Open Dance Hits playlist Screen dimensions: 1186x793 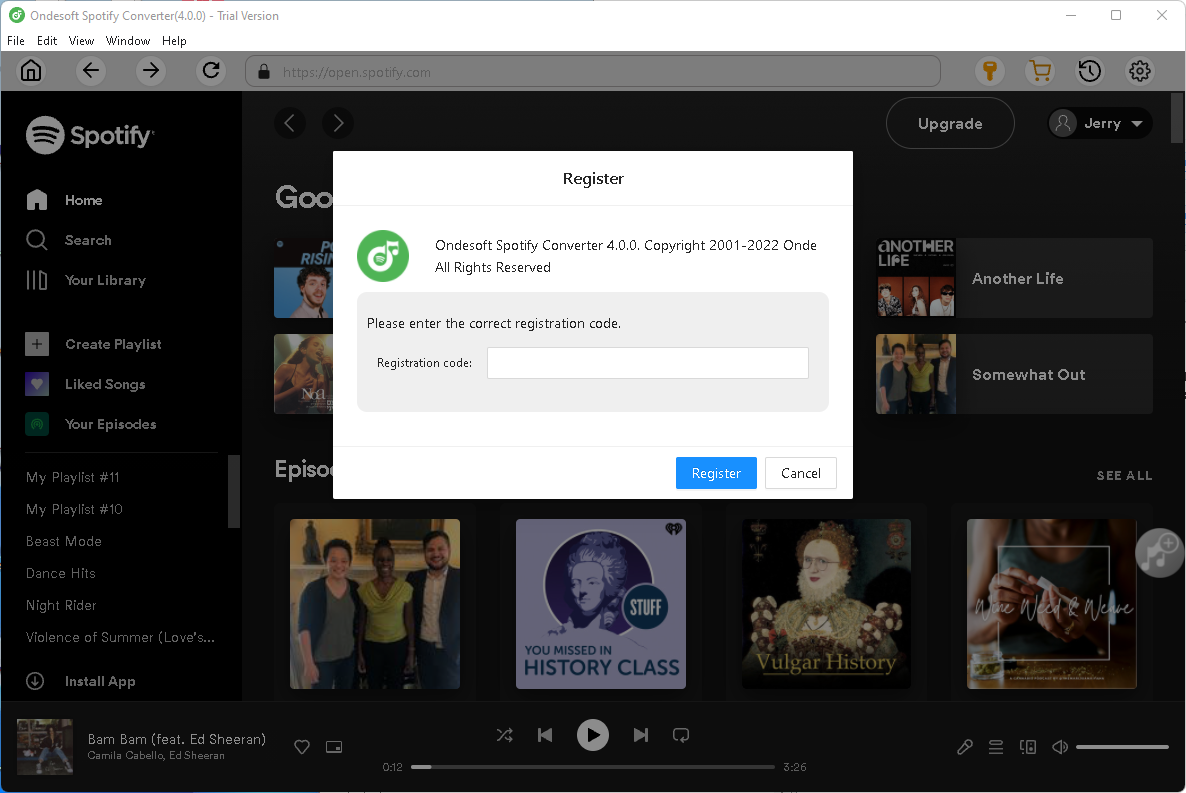coord(61,573)
